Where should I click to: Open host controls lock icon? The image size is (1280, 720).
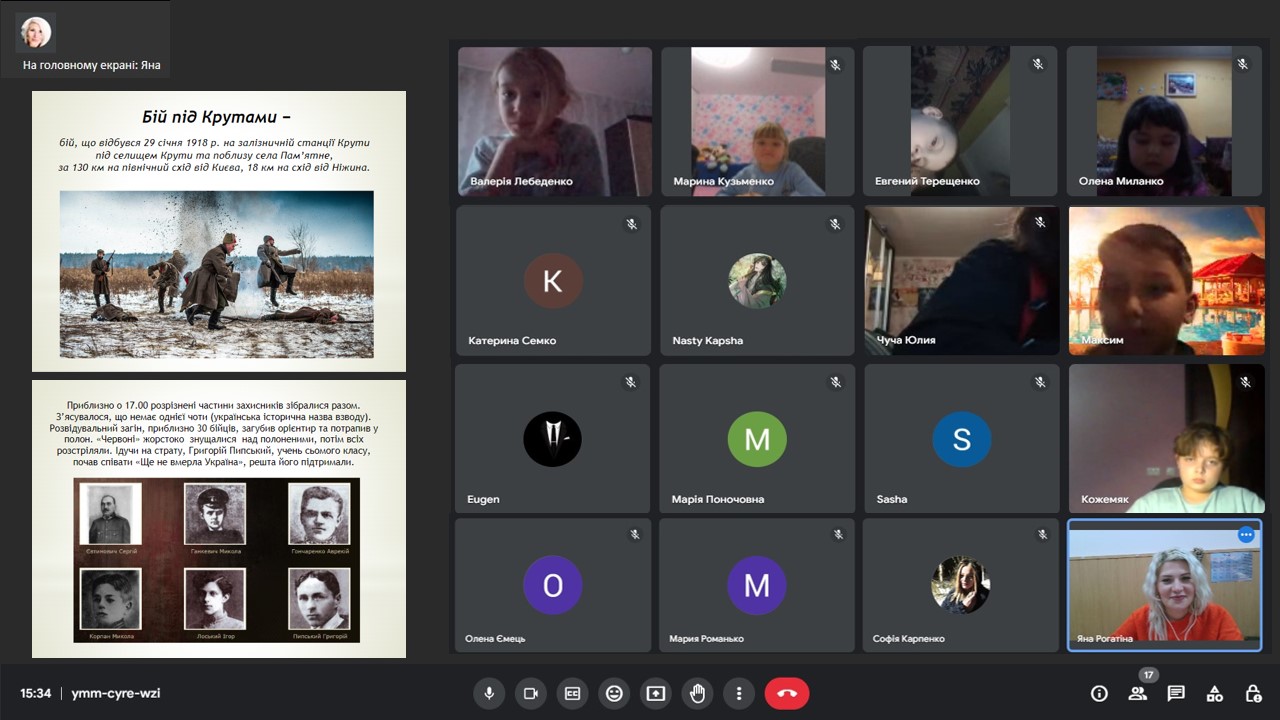[1253, 693]
